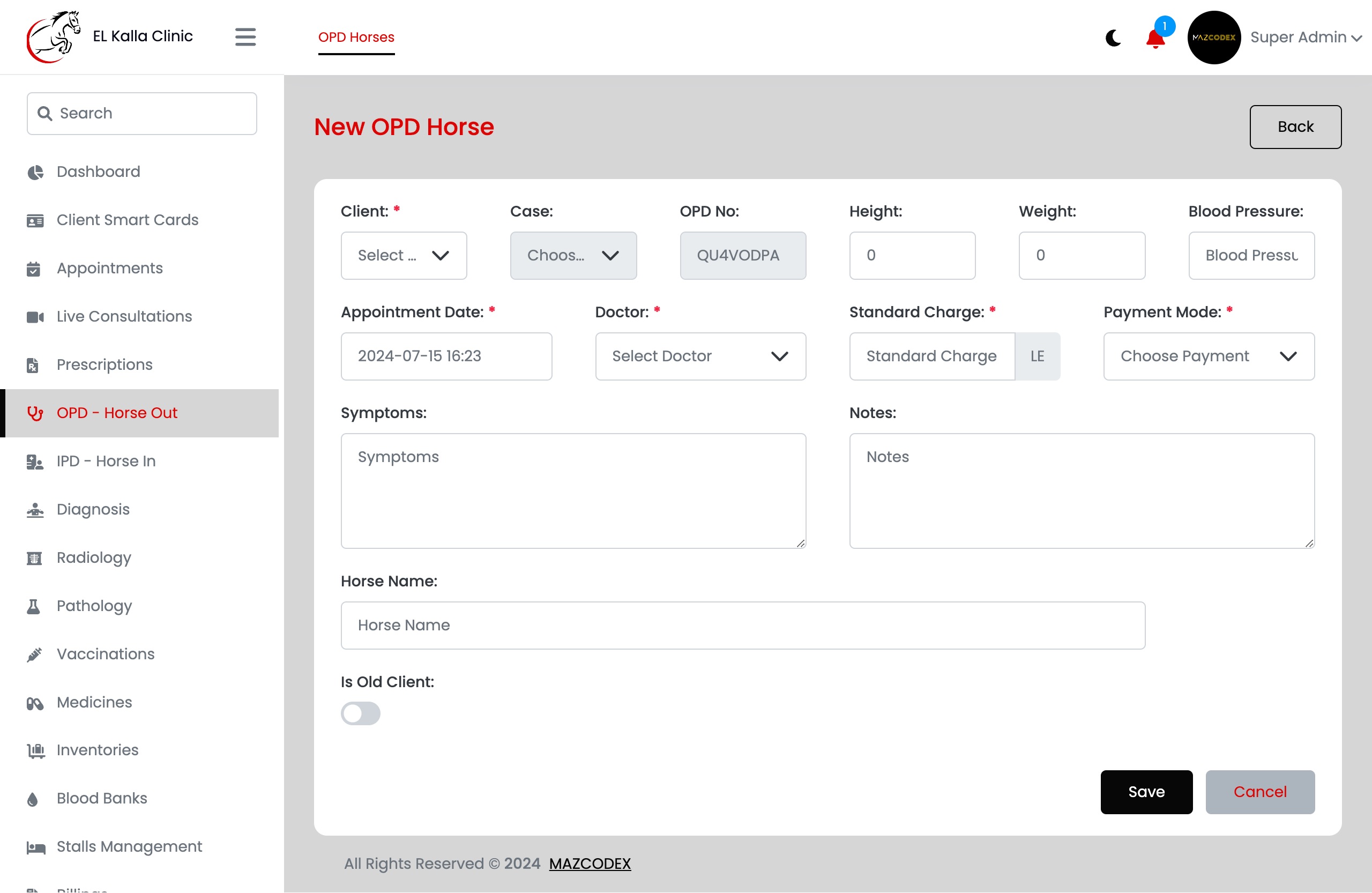Collapse sidebar with hamburger menu icon
The height and width of the screenshot is (893, 1372).
coord(245,37)
